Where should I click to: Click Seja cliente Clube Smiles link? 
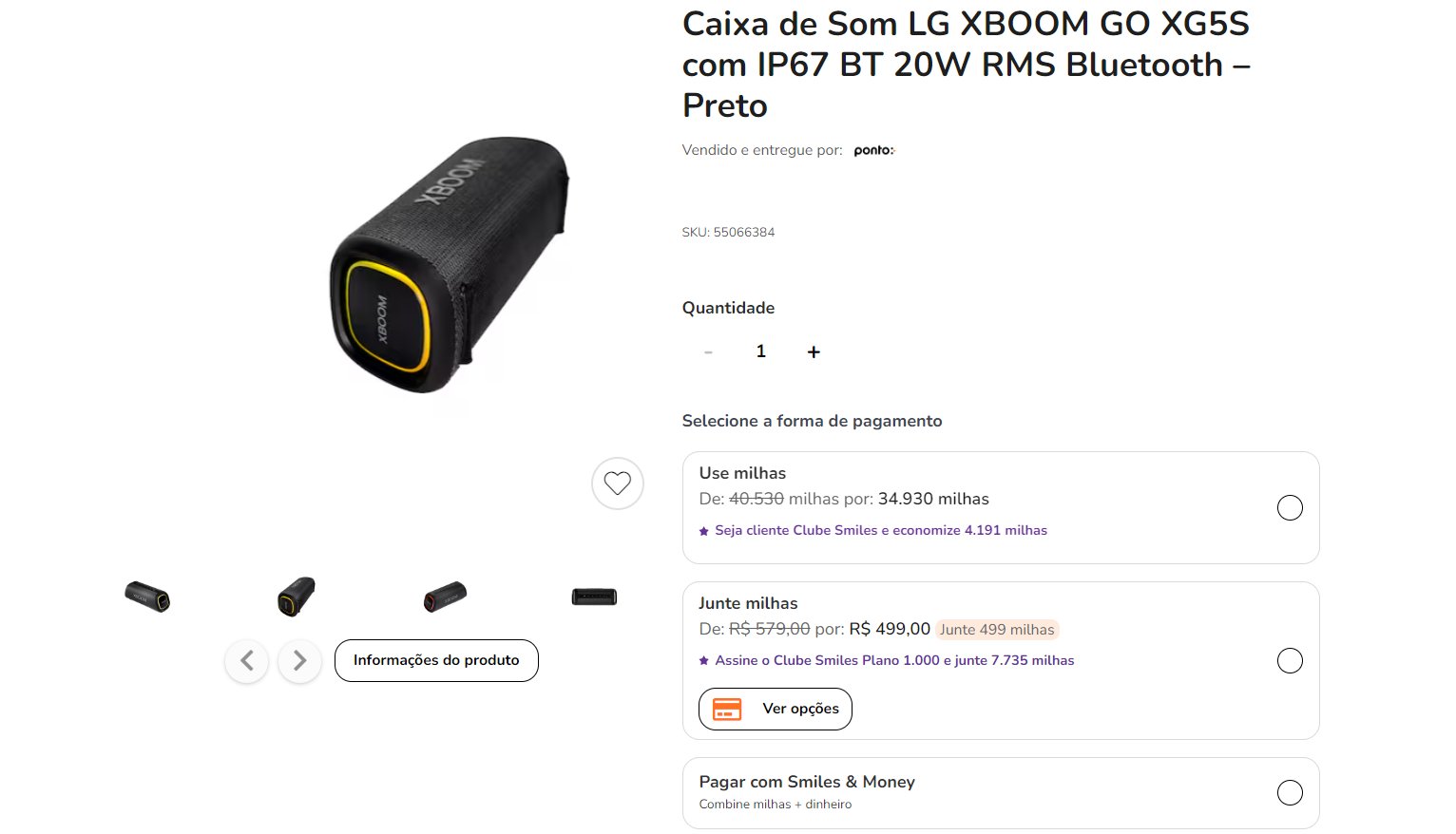(881, 530)
